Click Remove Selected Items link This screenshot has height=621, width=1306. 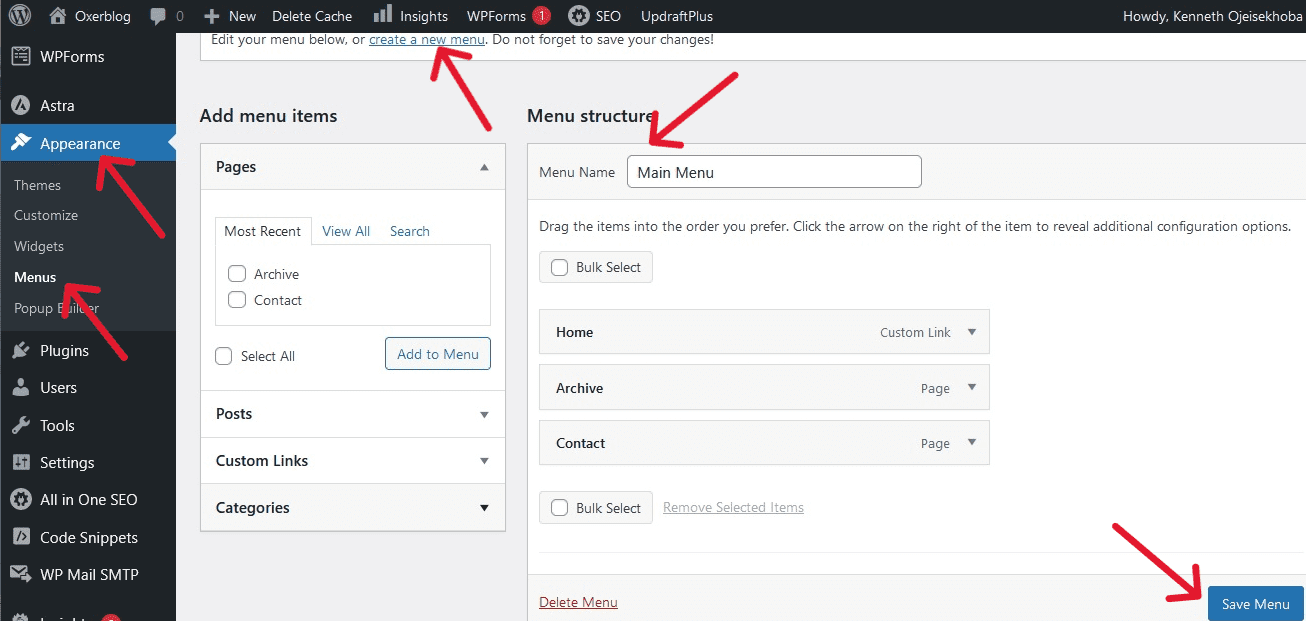point(733,507)
